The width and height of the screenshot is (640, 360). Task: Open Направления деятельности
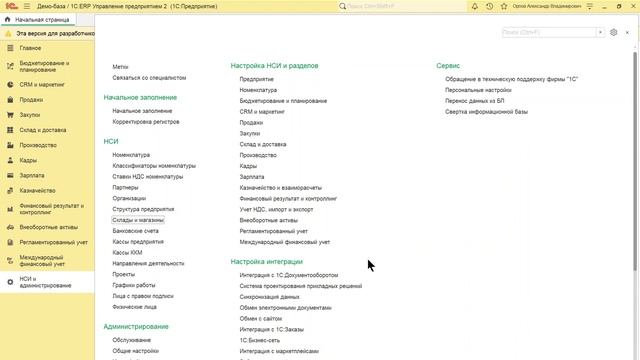click(x=148, y=263)
